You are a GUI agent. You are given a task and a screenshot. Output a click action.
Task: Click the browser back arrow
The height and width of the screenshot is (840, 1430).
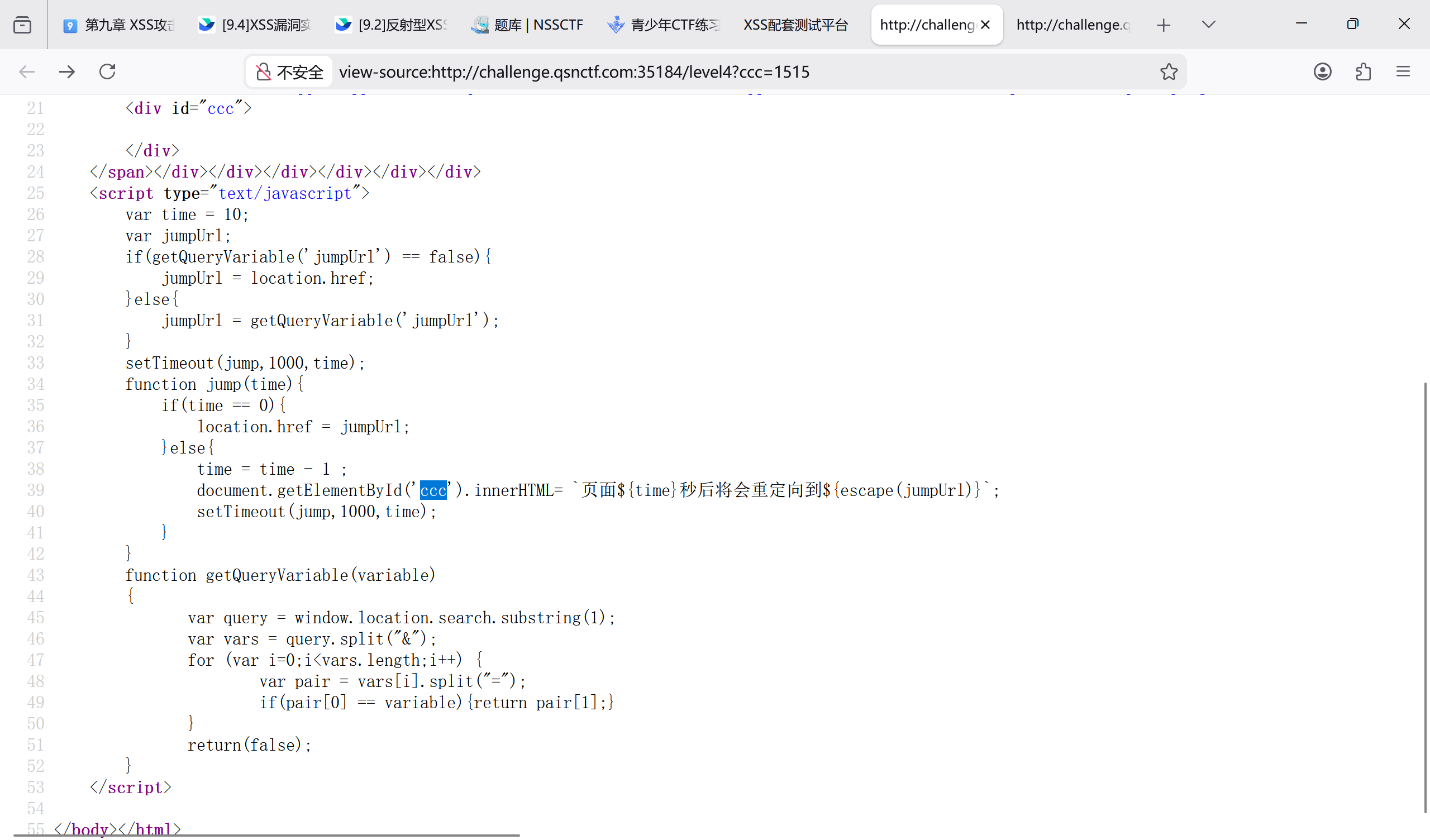(27, 71)
